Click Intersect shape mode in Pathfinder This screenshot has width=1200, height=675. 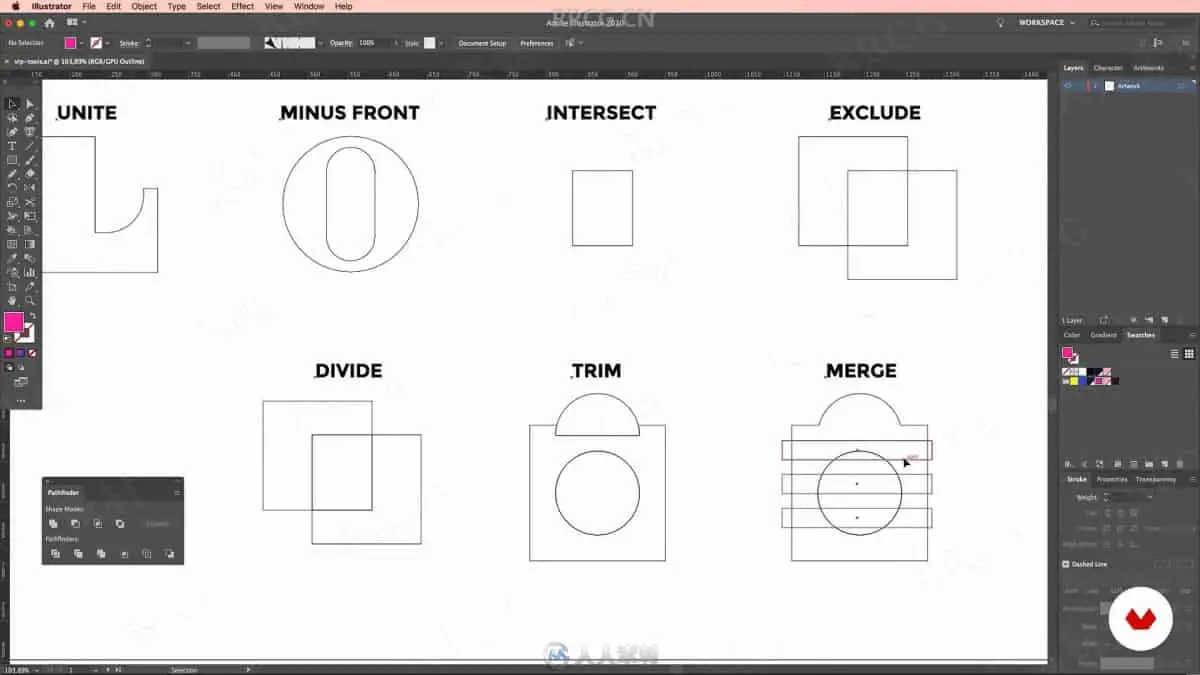click(x=97, y=523)
